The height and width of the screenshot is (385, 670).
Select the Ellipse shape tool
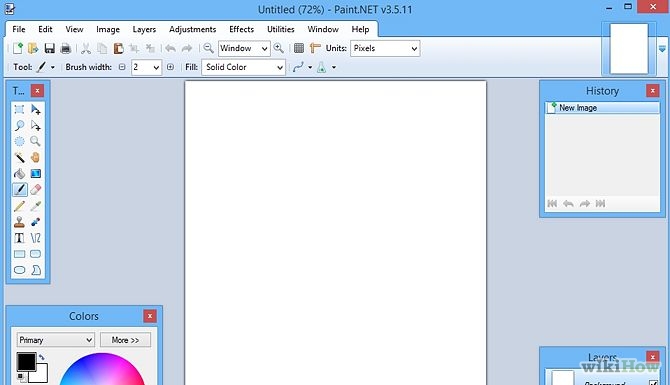[x=19, y=270]
